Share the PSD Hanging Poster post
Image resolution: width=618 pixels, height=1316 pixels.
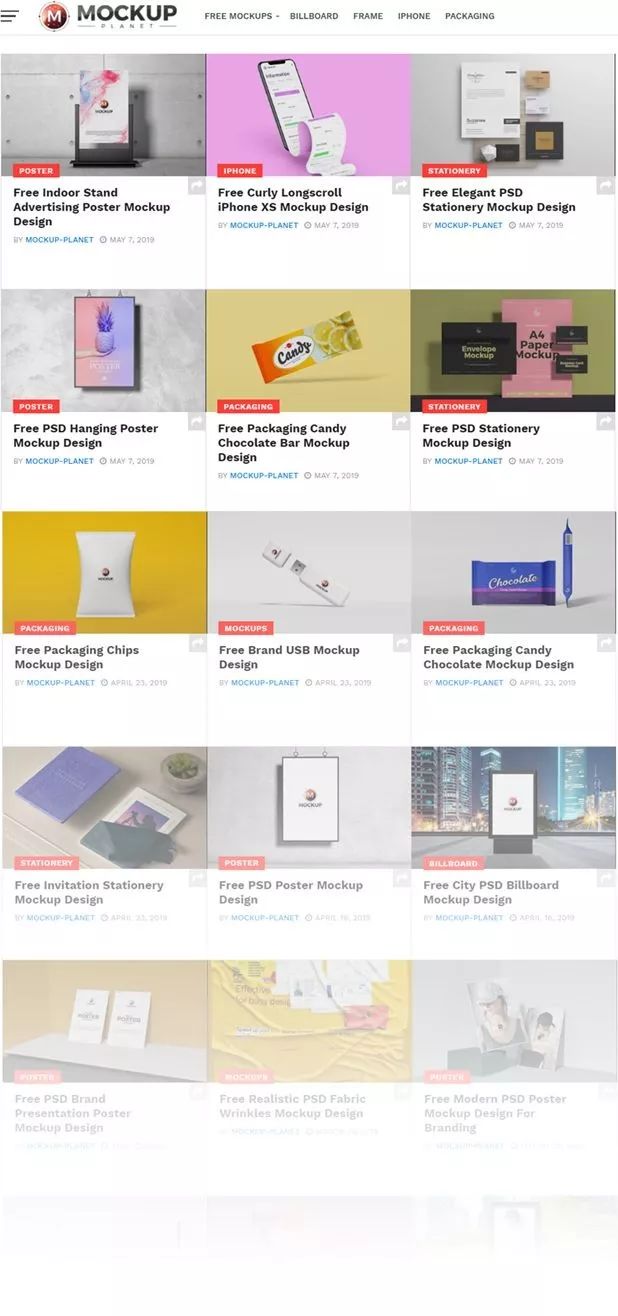tap(196, 422)
